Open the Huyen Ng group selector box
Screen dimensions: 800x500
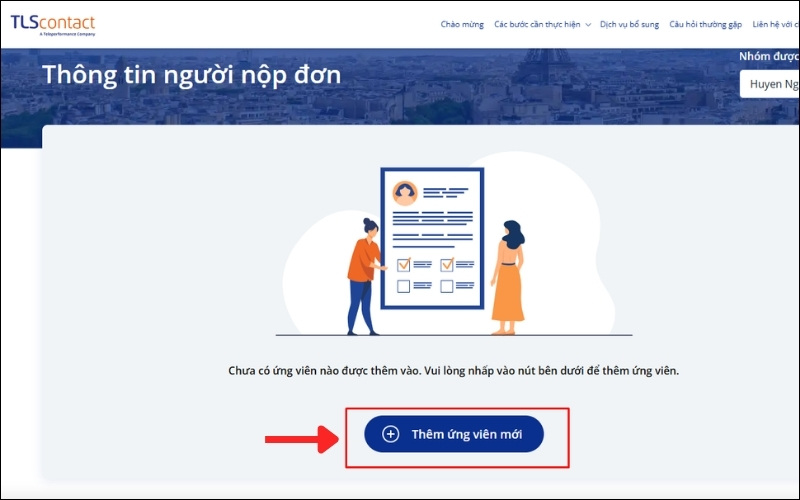click(x=769, y=84)
